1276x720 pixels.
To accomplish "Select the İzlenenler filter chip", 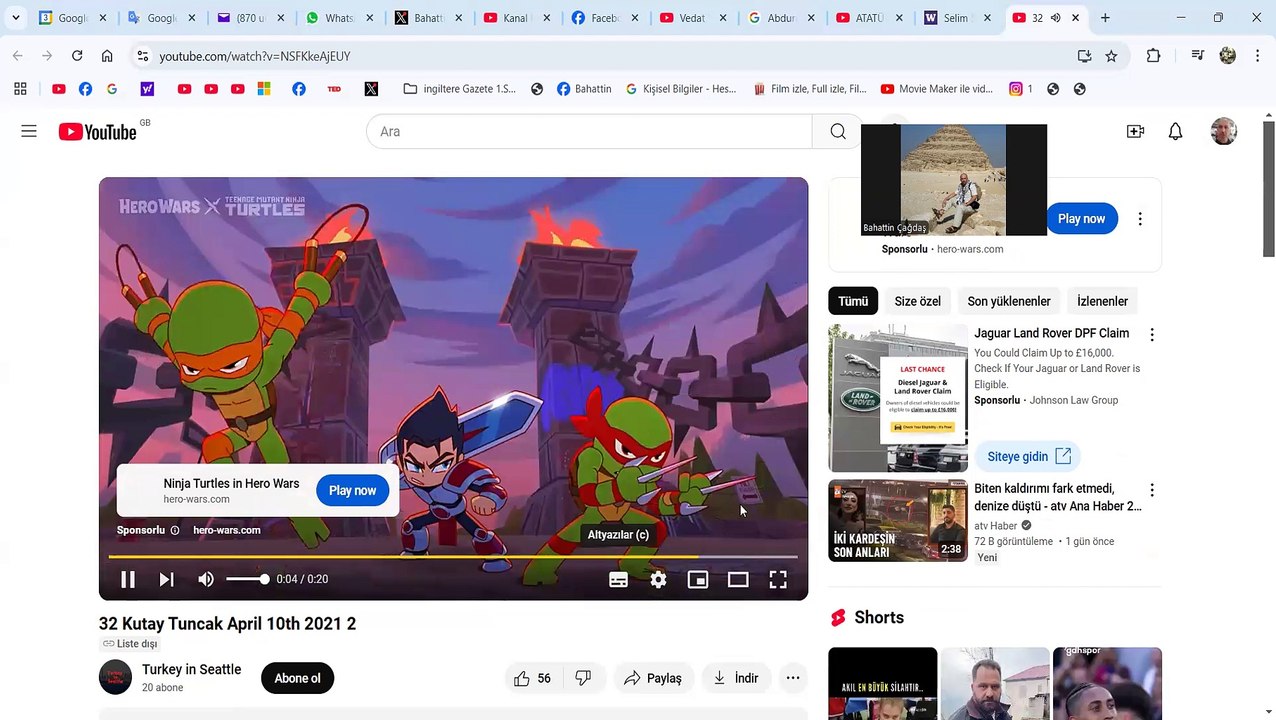I will tap(1102, 301).
